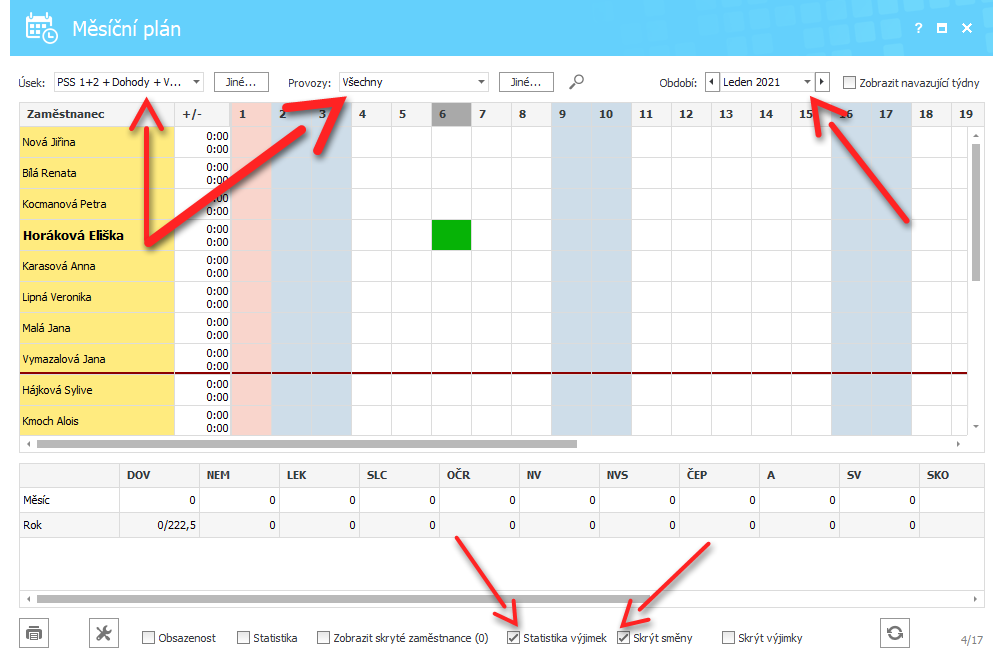
Task: Click day 13 column header
Action: point(732,114)
